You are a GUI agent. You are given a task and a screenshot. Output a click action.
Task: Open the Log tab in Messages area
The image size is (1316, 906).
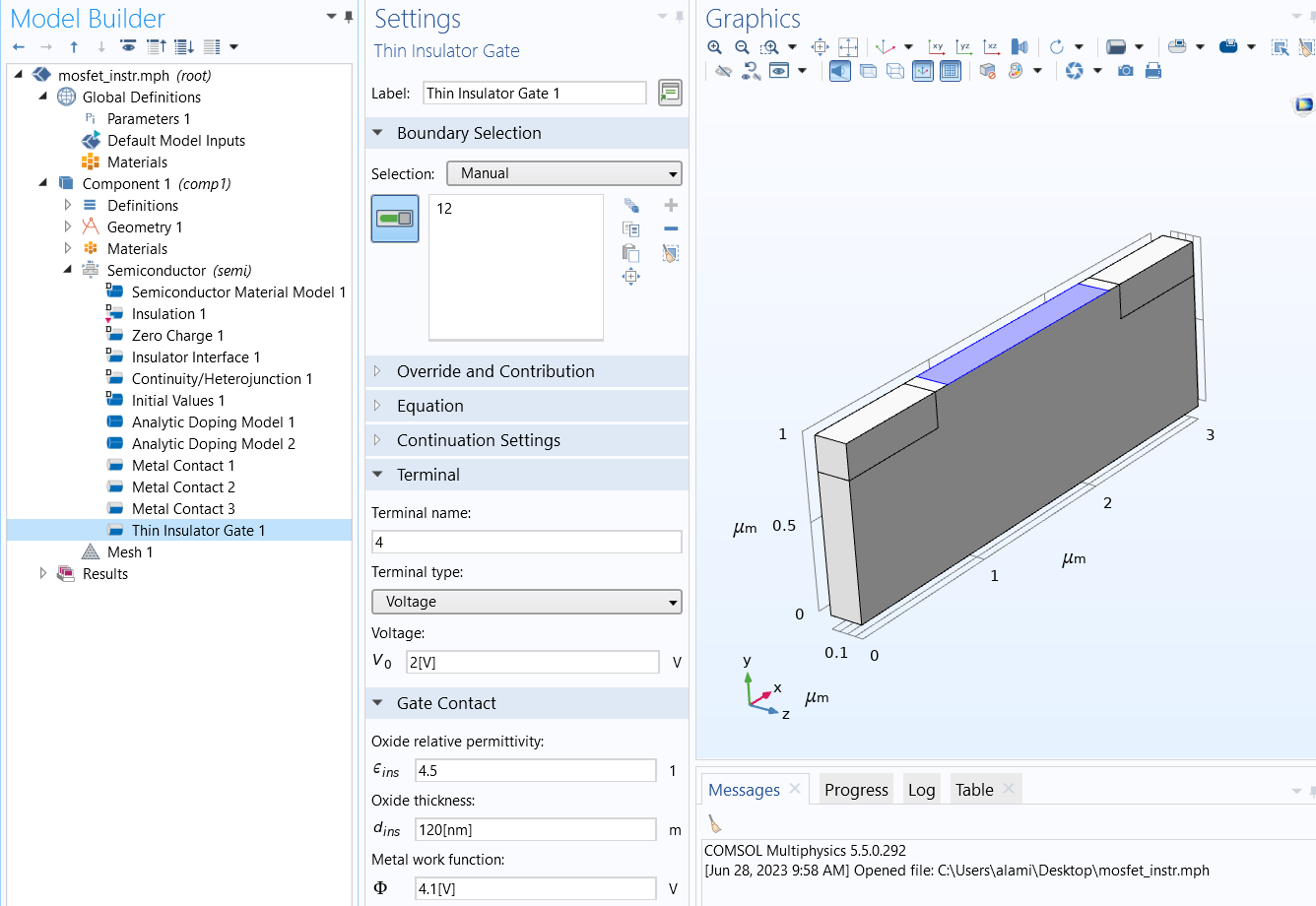coord(921,789)
